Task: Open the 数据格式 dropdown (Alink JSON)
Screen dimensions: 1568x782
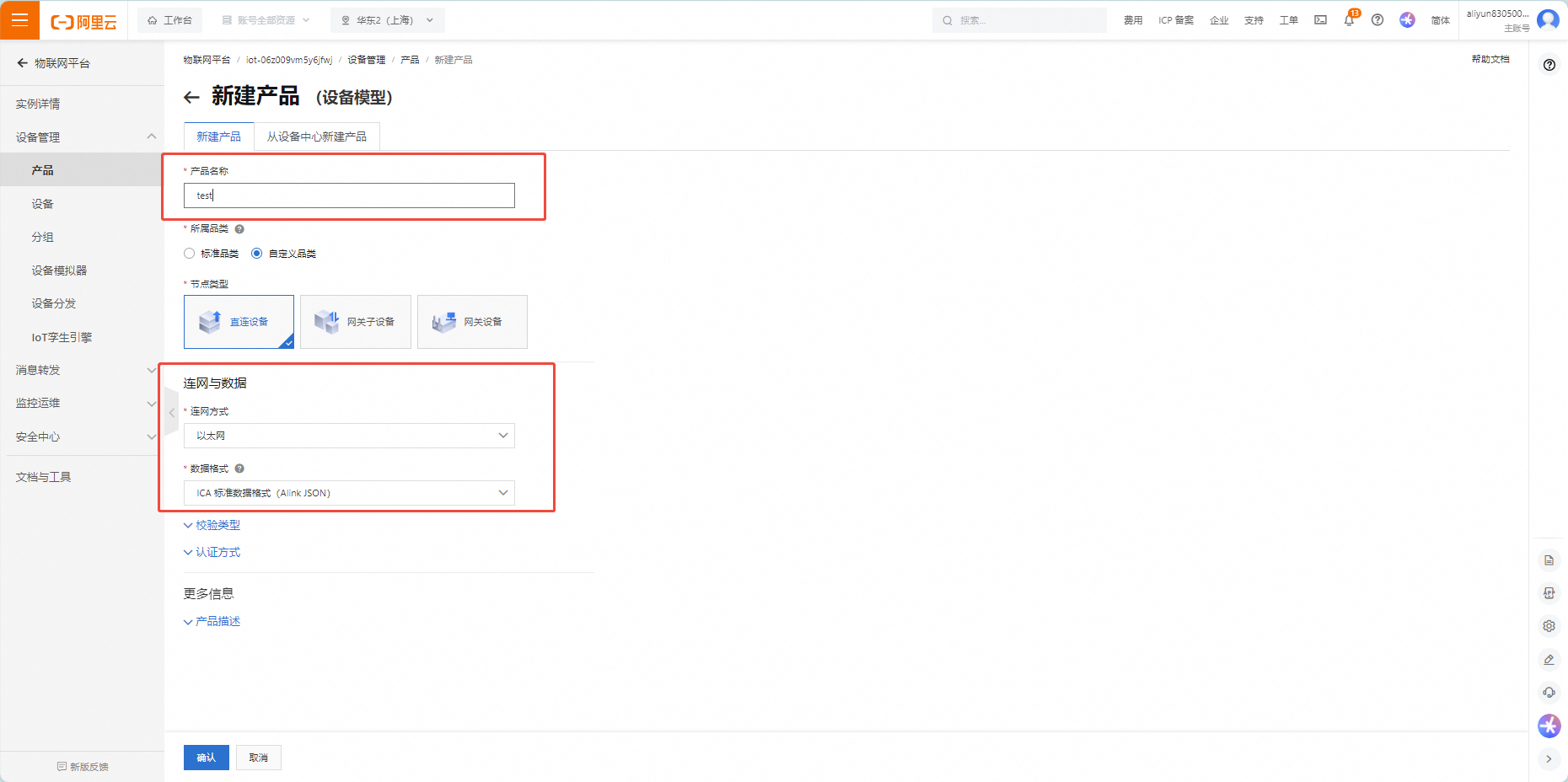Action: pos(349,493)
